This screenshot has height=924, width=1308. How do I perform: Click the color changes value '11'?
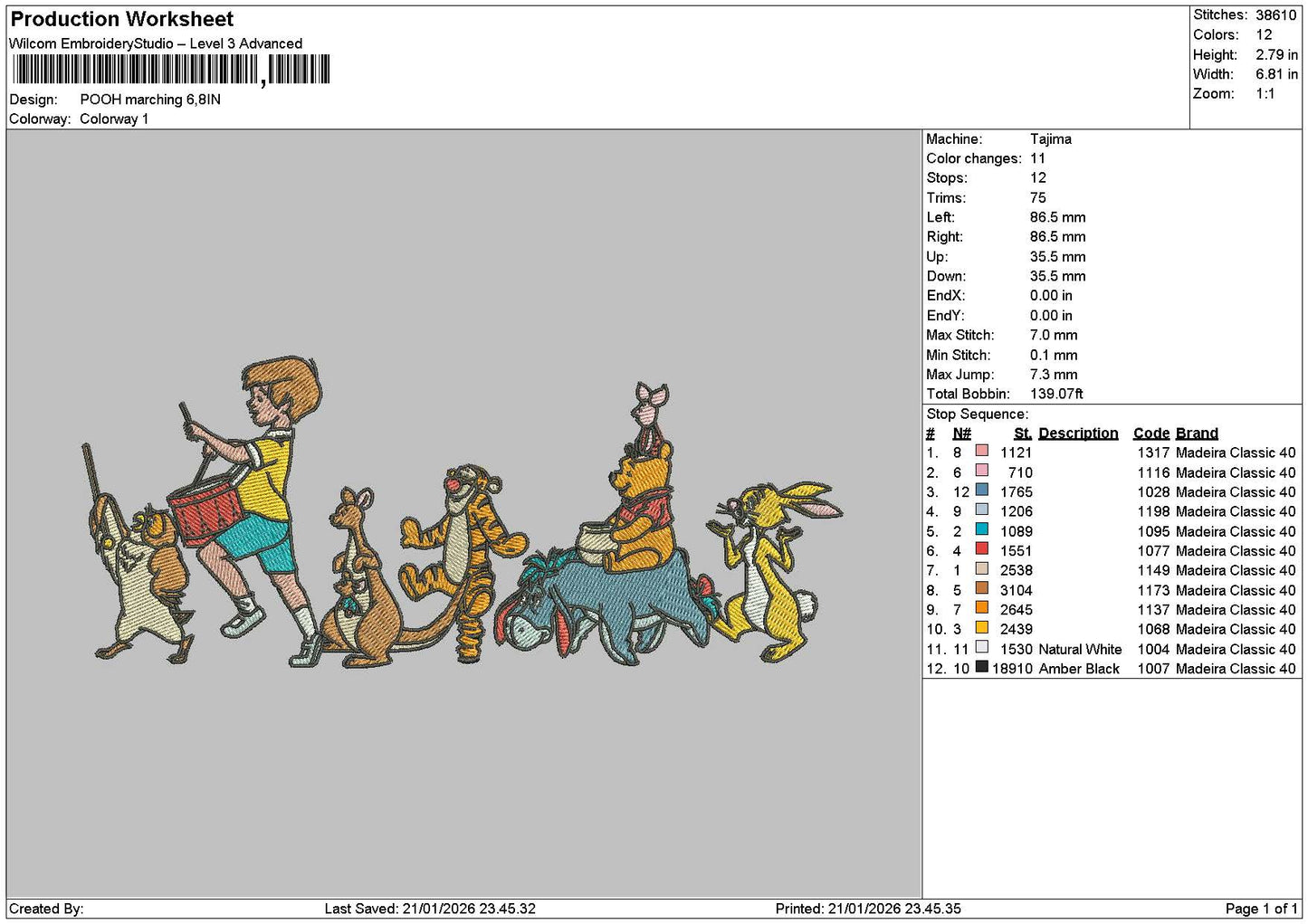tap(1037, 158)
